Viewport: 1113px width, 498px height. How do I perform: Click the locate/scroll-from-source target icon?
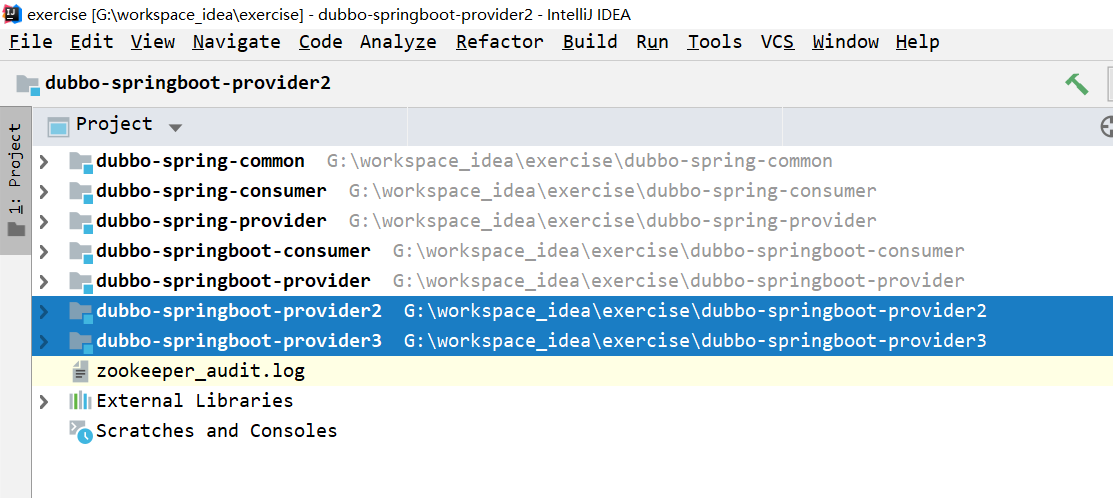point(1107,127)
